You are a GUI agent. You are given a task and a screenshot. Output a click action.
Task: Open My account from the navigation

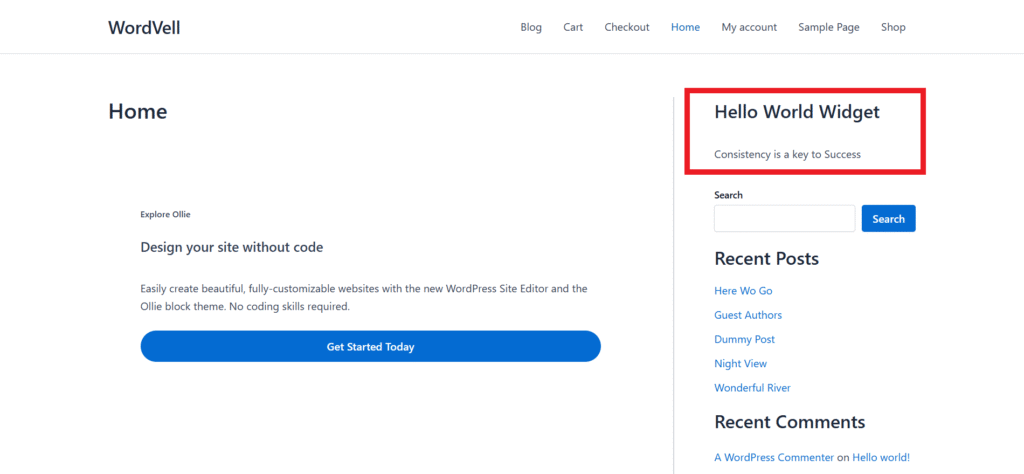(x=749, y=27)
